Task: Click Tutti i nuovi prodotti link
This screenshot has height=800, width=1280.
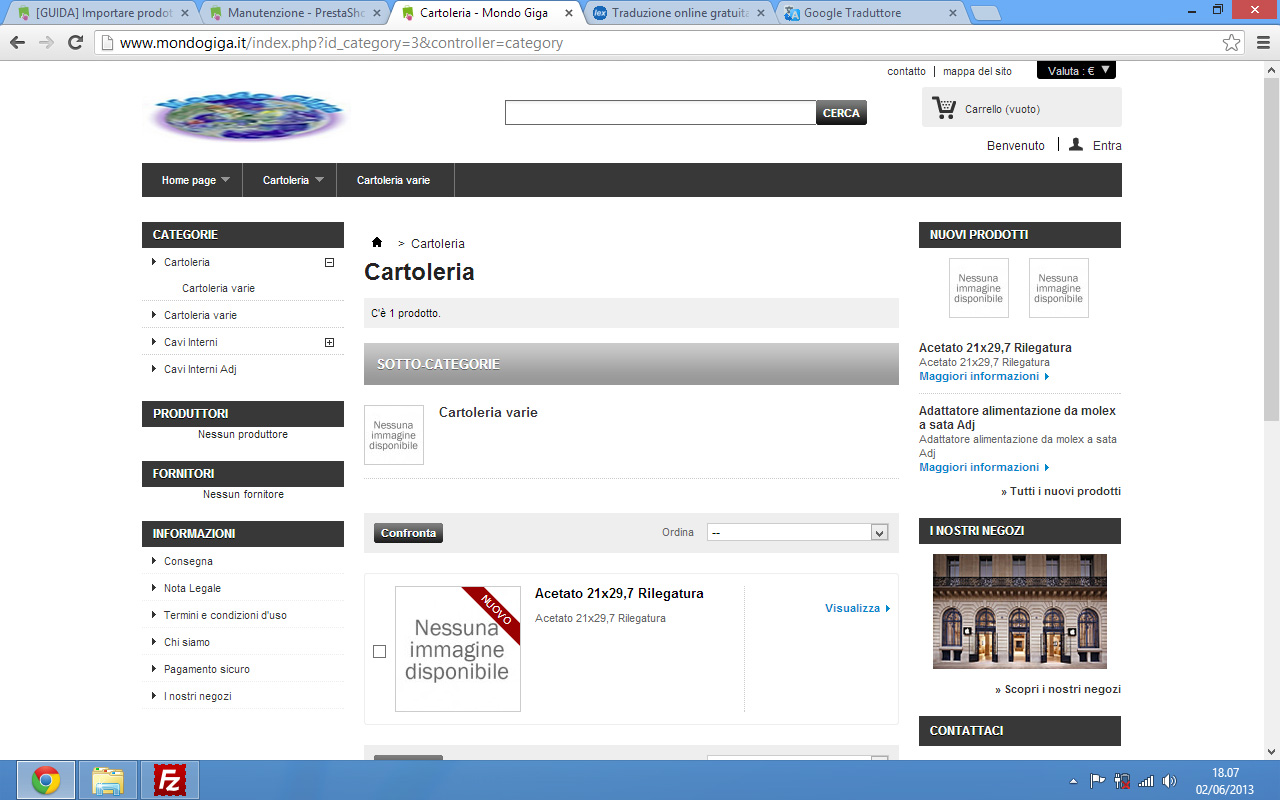Action: (1061, 491)
